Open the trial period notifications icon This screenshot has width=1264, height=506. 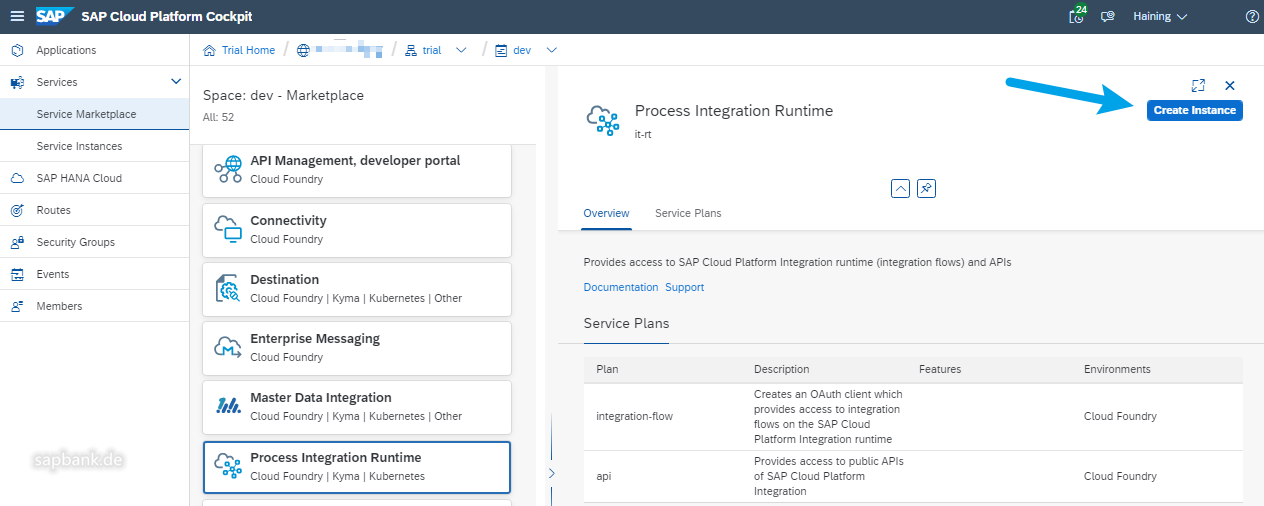[1077, 16]
